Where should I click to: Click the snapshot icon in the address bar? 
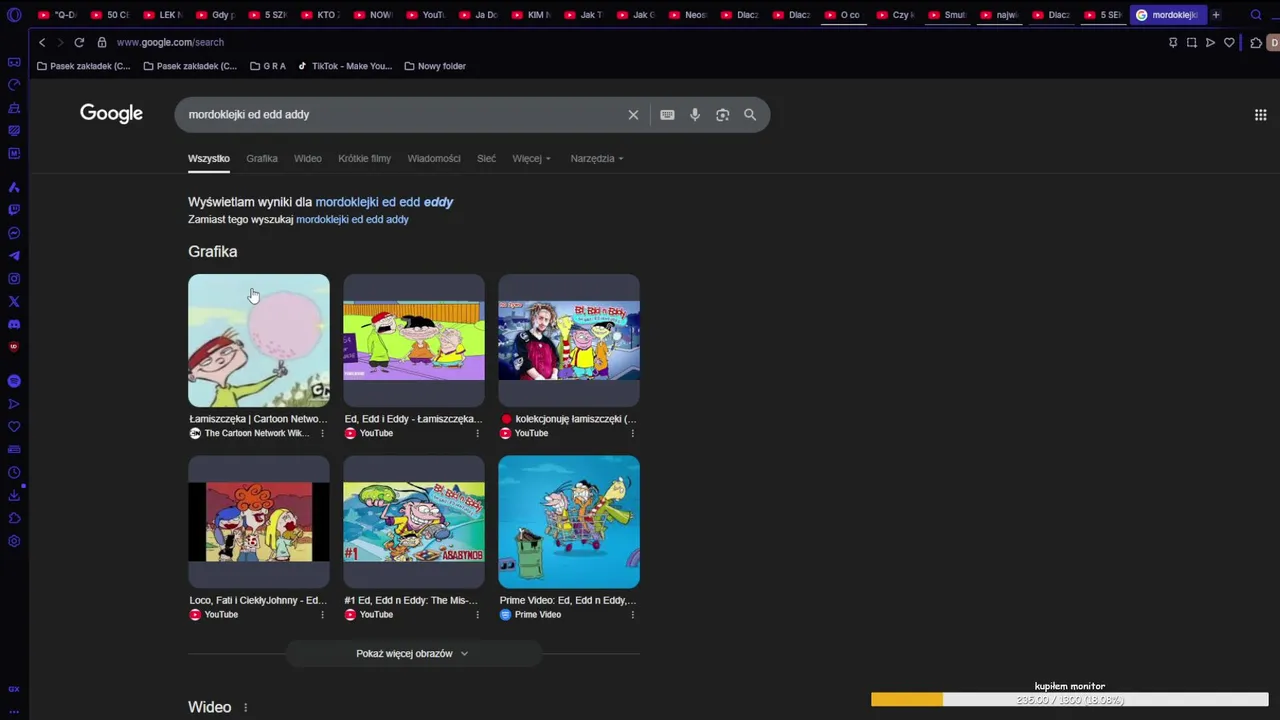click(x=1191, y=42)
